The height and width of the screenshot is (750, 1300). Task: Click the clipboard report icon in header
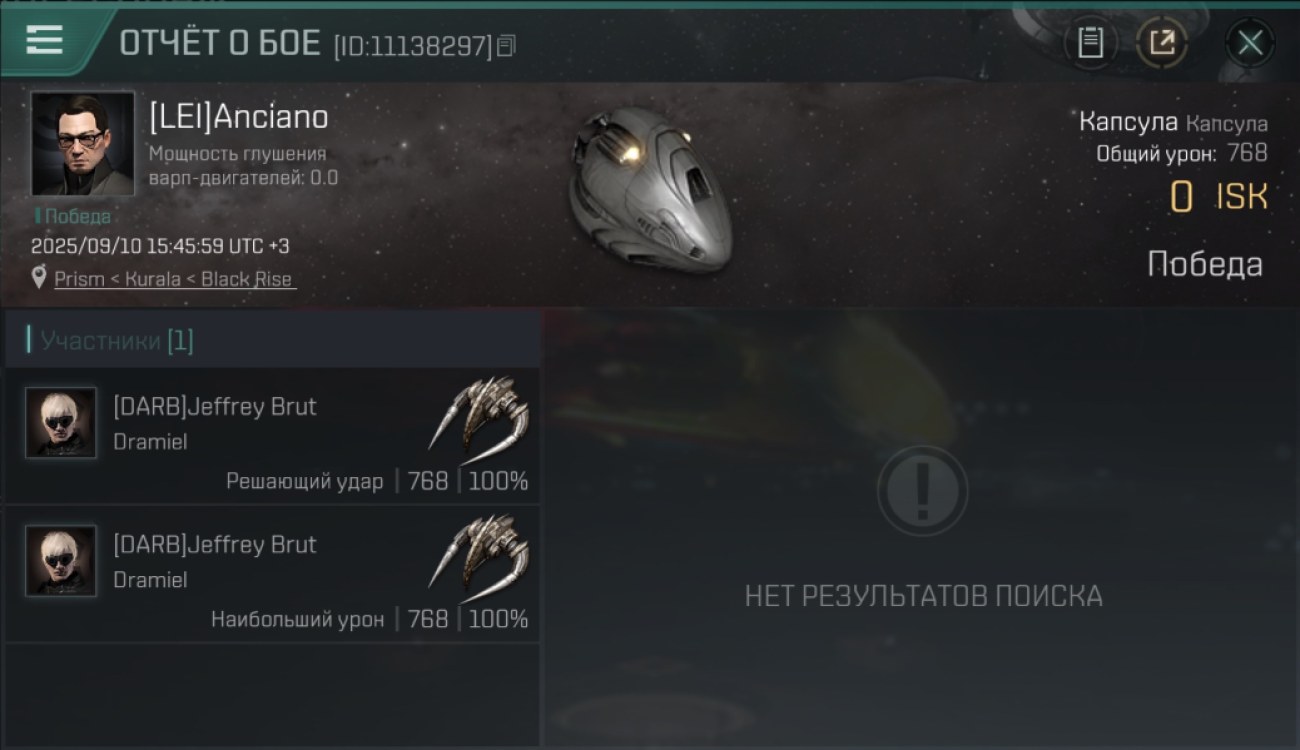click(x=1091, y=43)
